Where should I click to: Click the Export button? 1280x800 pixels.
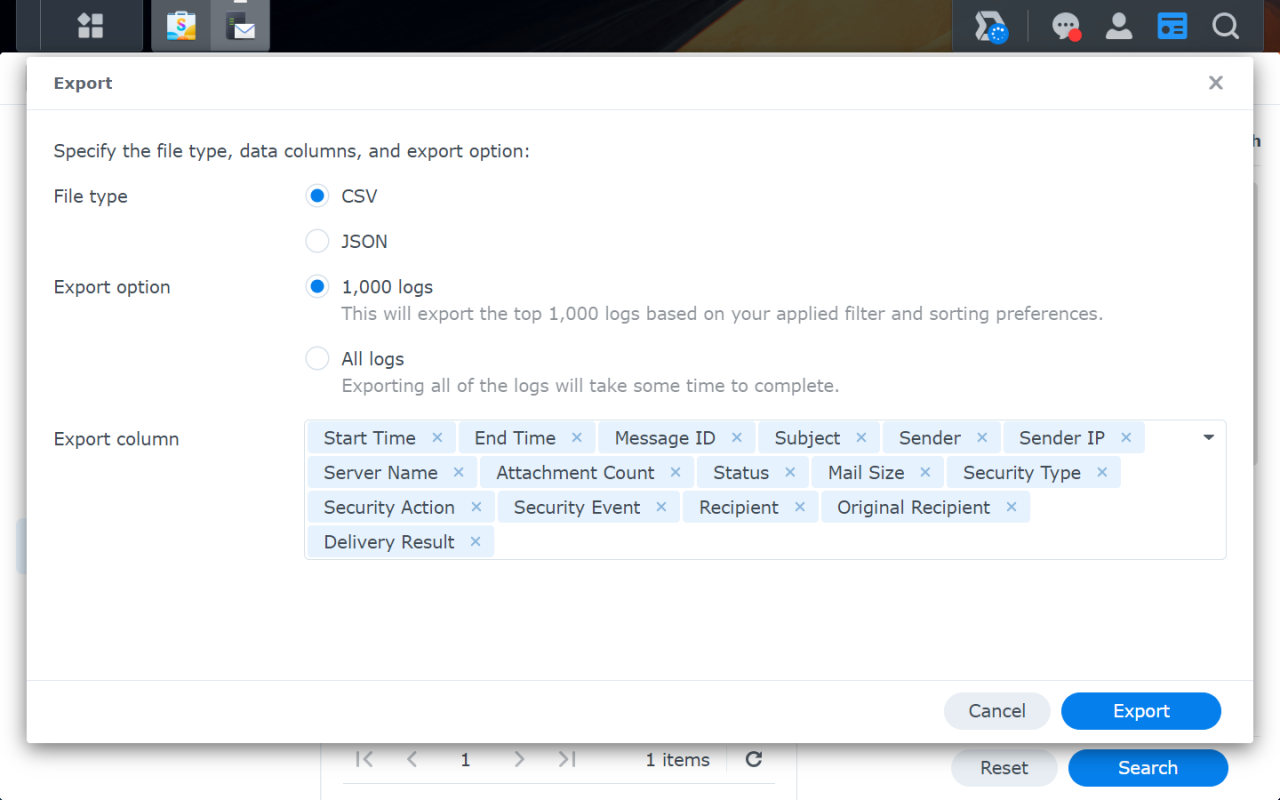point(1140,711)
